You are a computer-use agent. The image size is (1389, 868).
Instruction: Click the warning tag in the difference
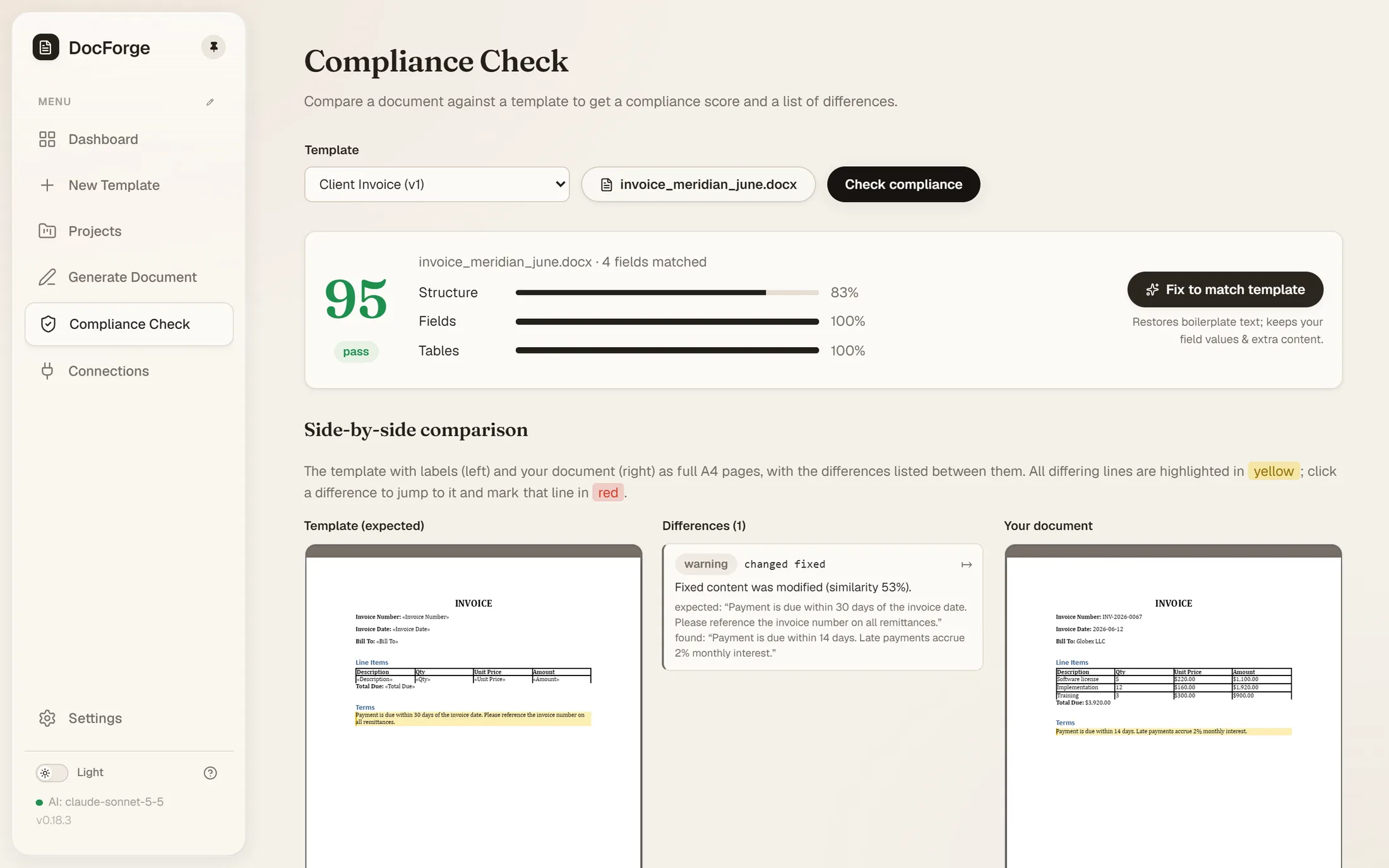click(x=706, y=564)
